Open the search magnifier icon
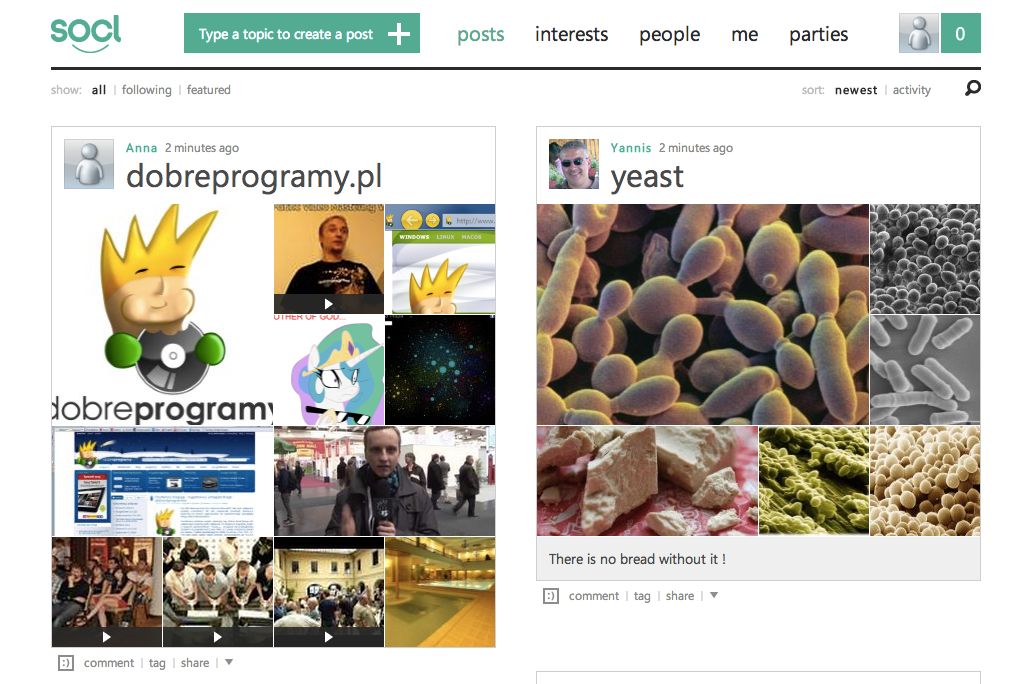 coord(972,88)
